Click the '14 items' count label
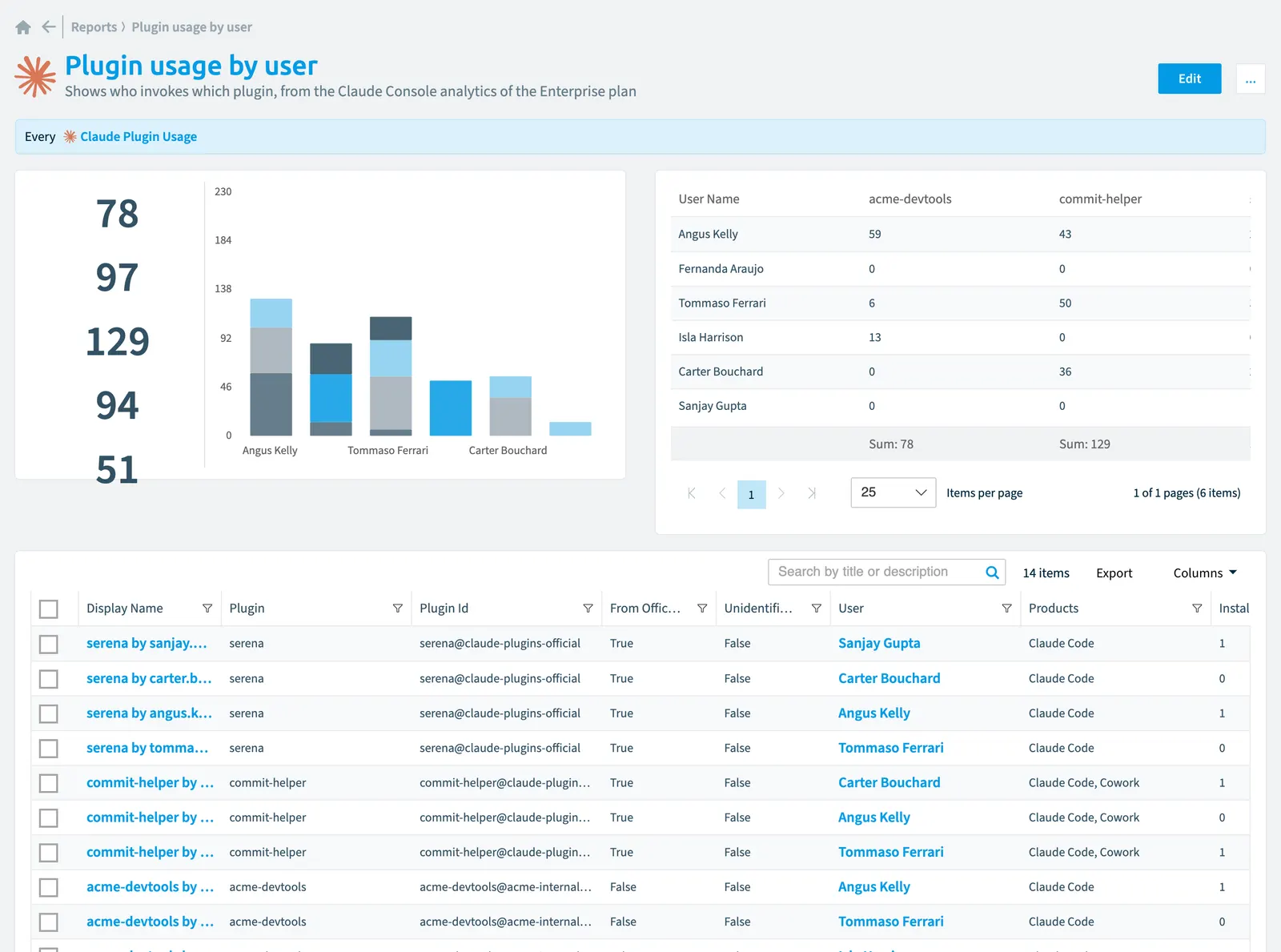 1046,573
